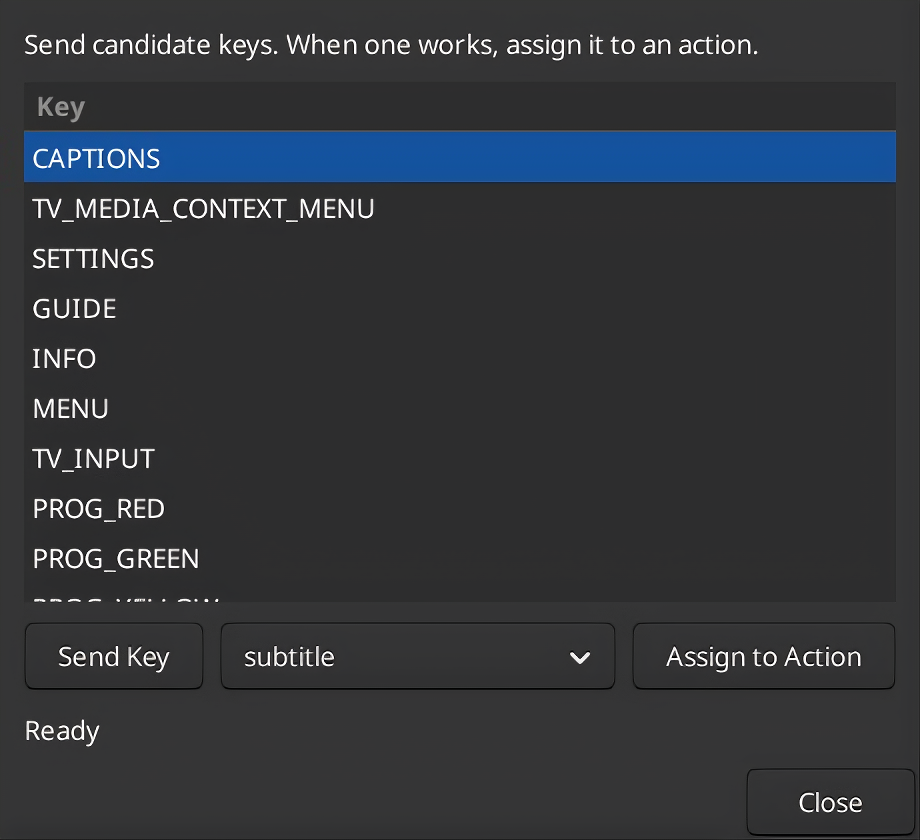Click the word subtitle in the combo box
The width and height of the screenshot is (920, 840).
pyautogui.click(x=289, y=656)
